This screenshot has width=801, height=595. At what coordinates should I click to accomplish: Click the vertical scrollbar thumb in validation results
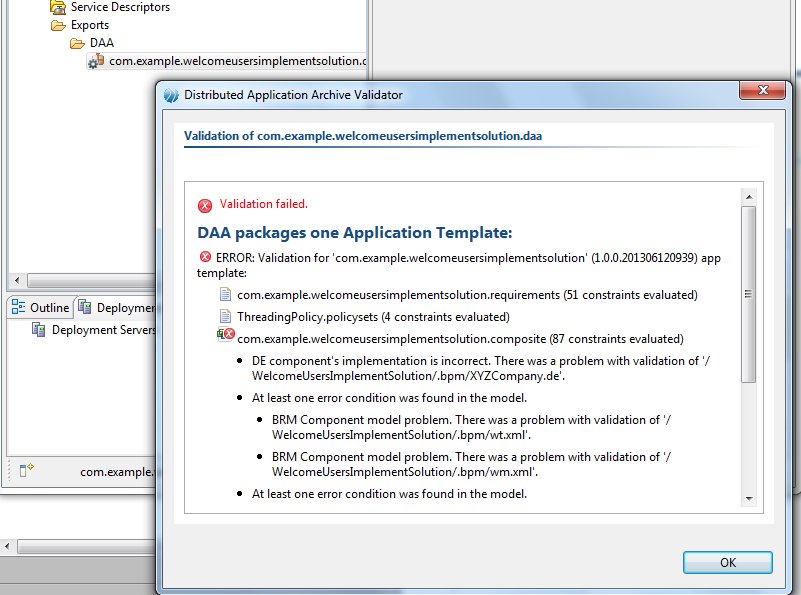[748, 294]
